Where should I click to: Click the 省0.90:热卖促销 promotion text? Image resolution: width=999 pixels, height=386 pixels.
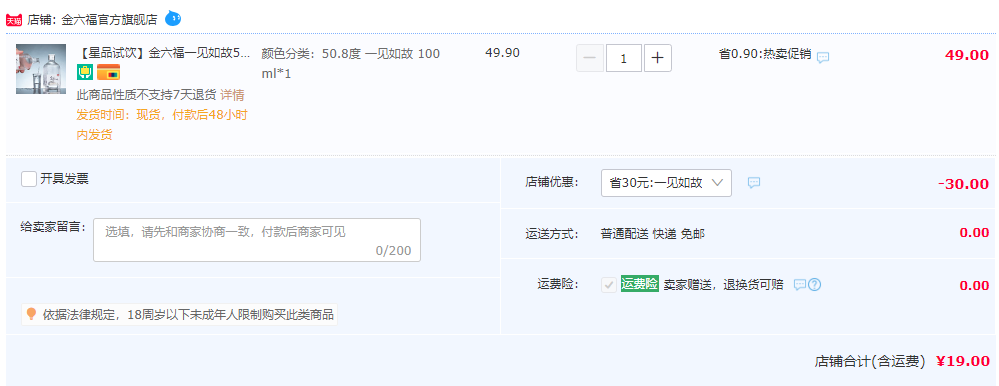point(765,54)
